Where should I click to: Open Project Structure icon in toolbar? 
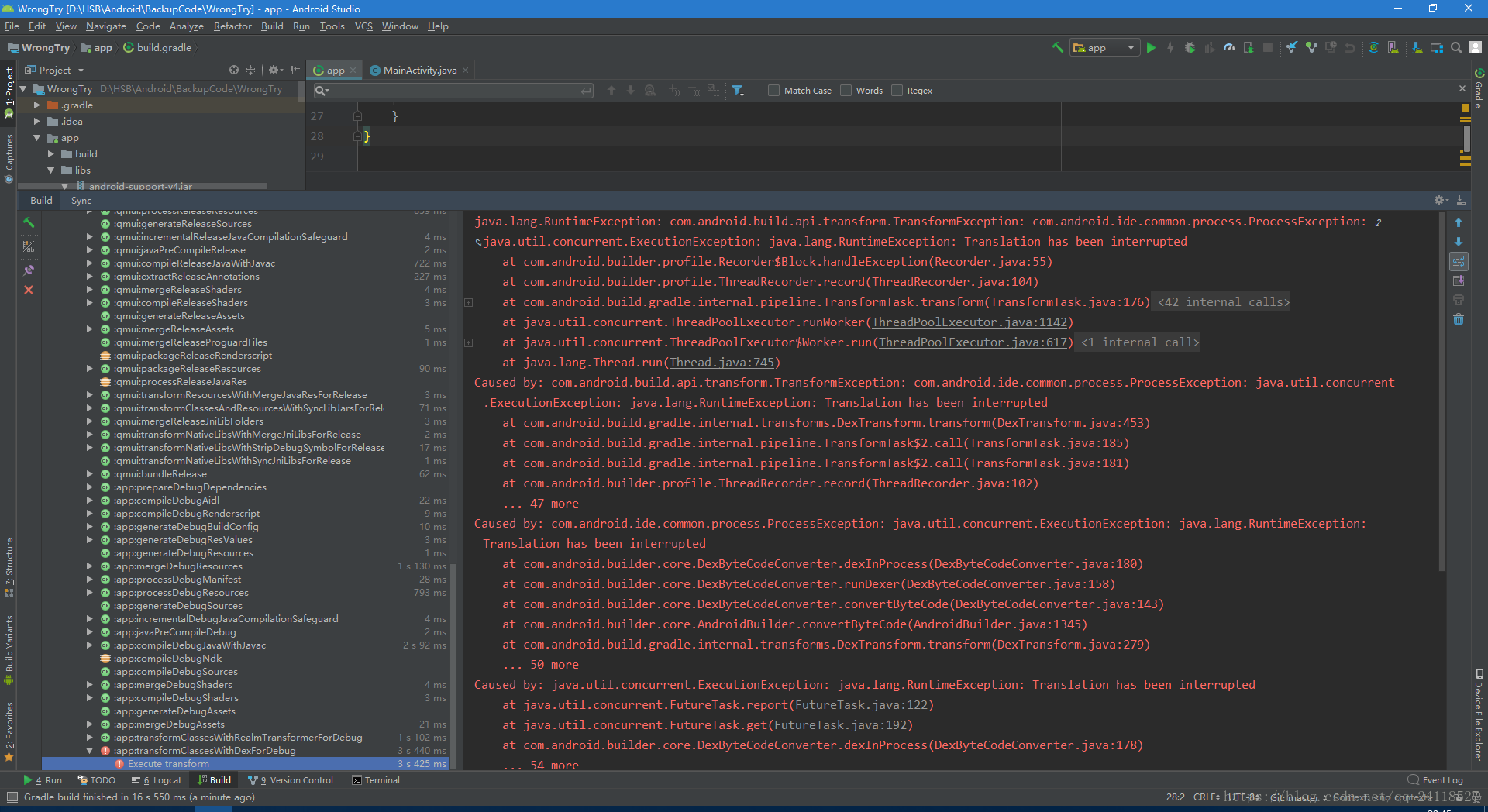(x=1437, y=47)
